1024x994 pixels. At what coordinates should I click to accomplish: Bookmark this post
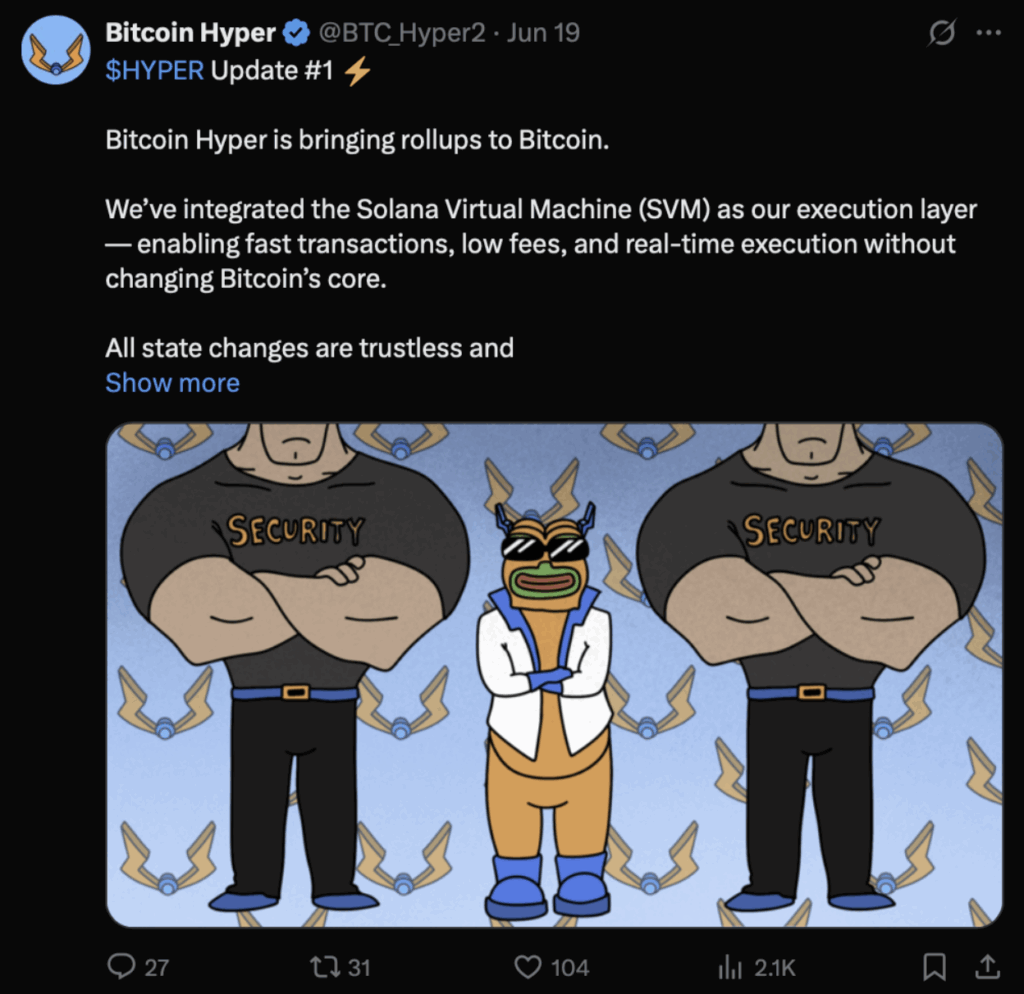tap(934, 966)
